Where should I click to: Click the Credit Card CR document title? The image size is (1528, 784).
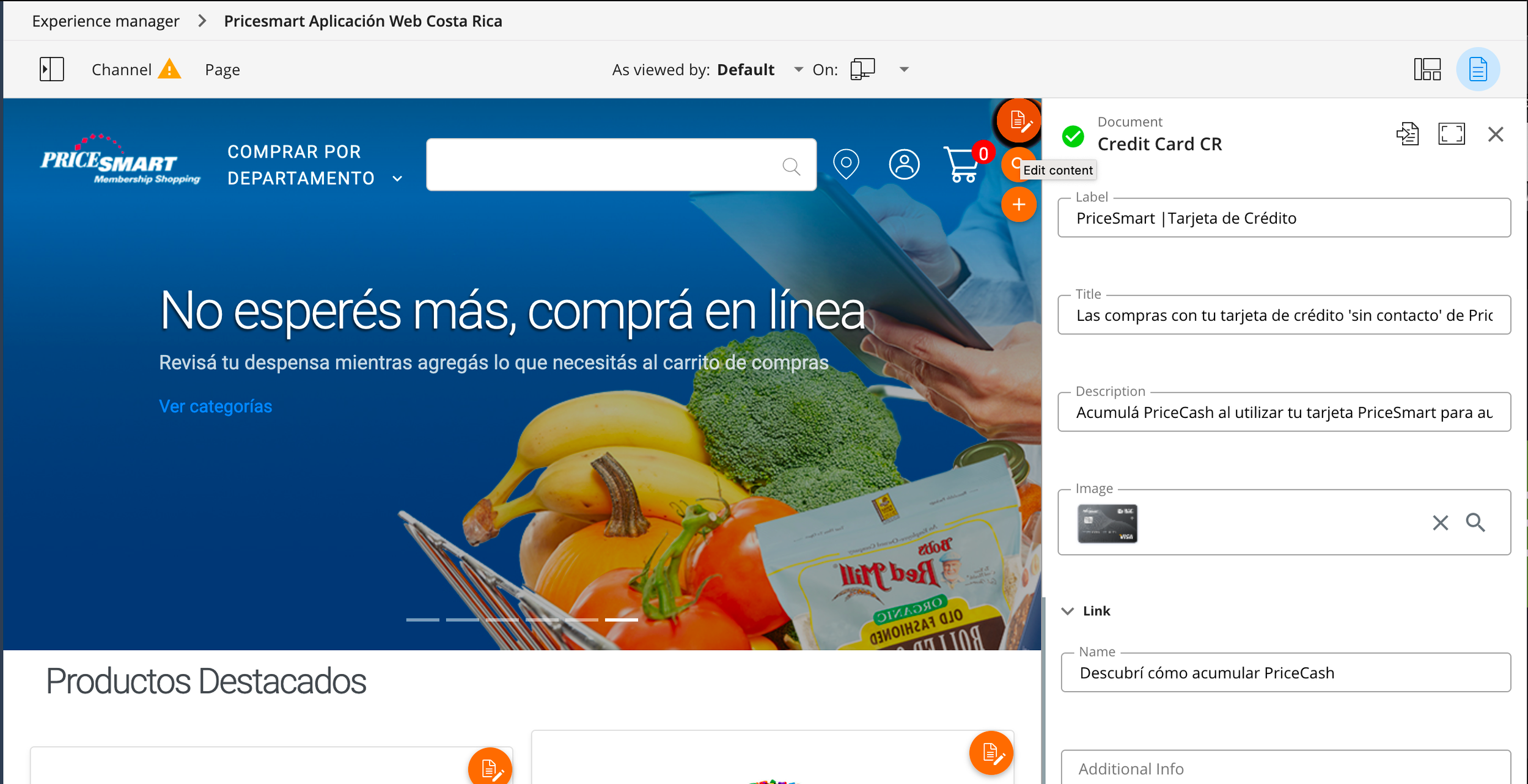[x=1159, y=144]
